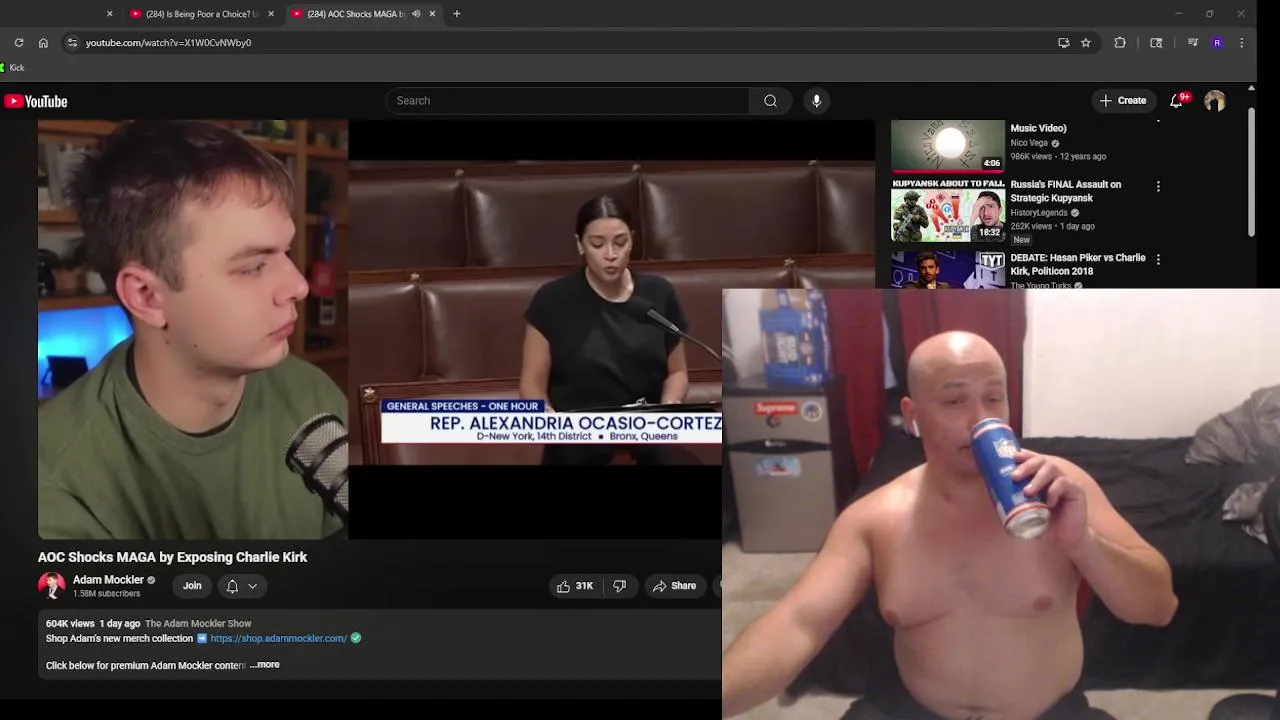Open the media control toolbar icon
The width and height of the screenshot is (1280, 720).
pos(1192,43)
